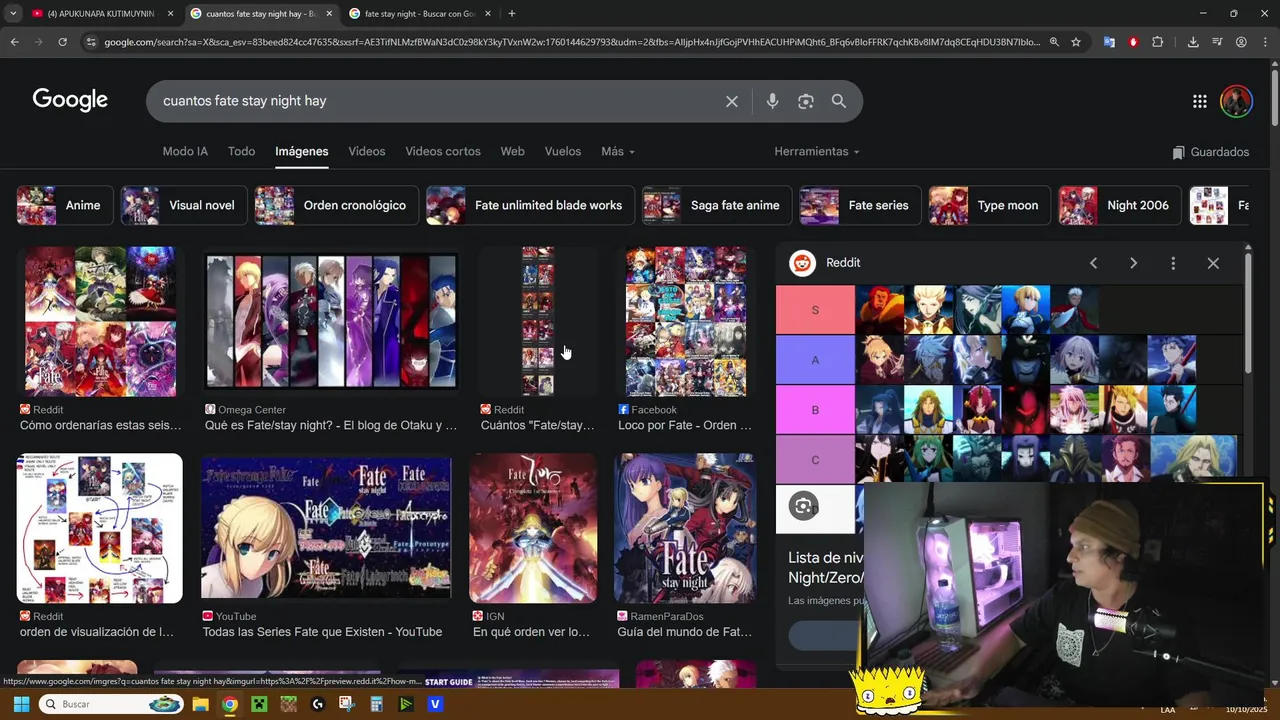Viewport: 1280px width, 720px height.
Task: Select Night 2006 filter chip
Action: 1120,205
